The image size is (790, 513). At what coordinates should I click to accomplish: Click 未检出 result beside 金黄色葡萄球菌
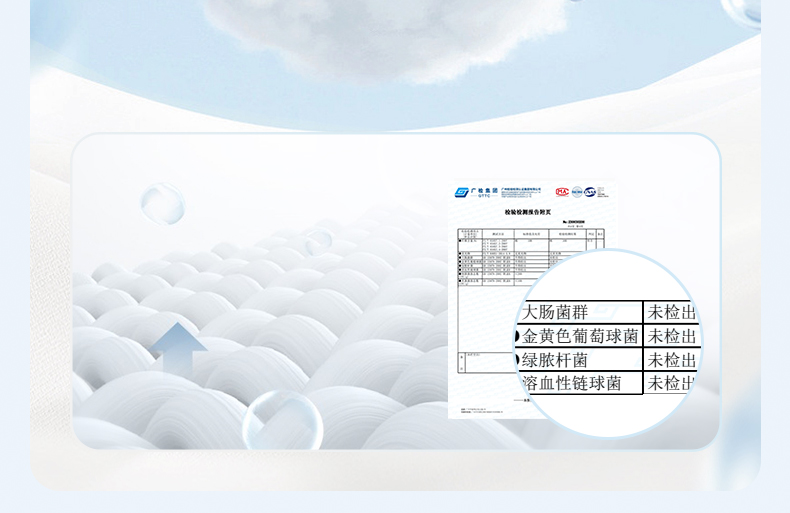point(671,336)
